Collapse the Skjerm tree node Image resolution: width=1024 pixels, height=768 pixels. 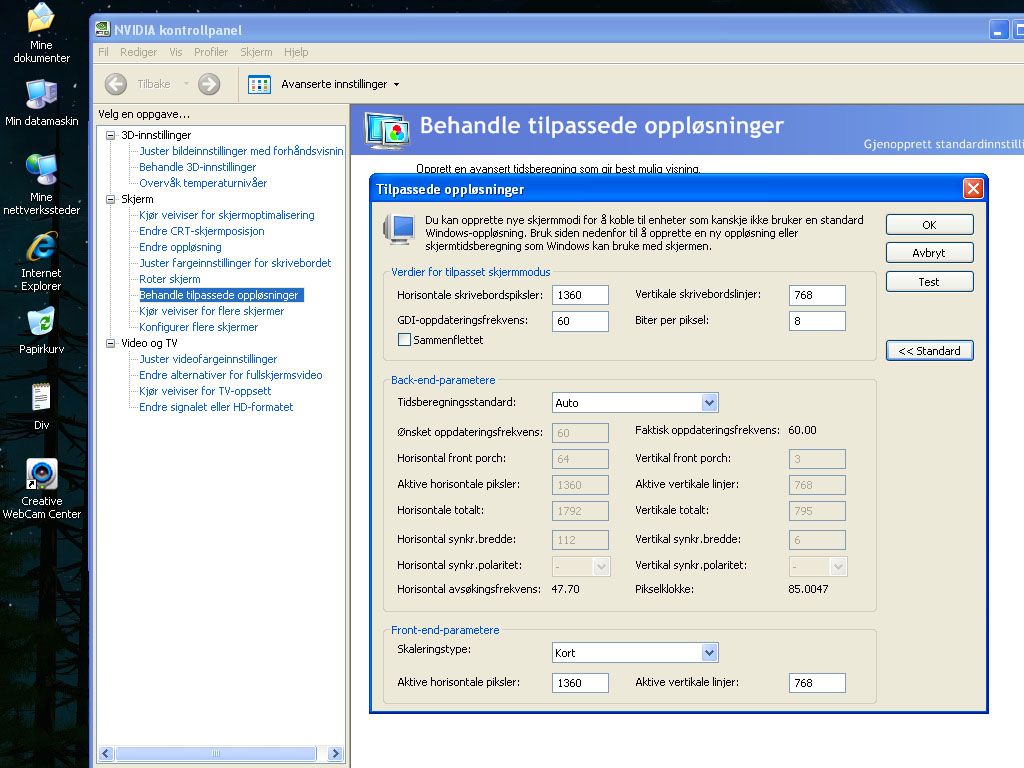[x=110, y=199]
